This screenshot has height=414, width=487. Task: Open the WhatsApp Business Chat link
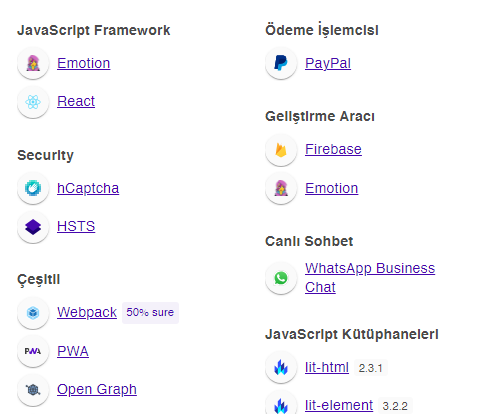370,278
